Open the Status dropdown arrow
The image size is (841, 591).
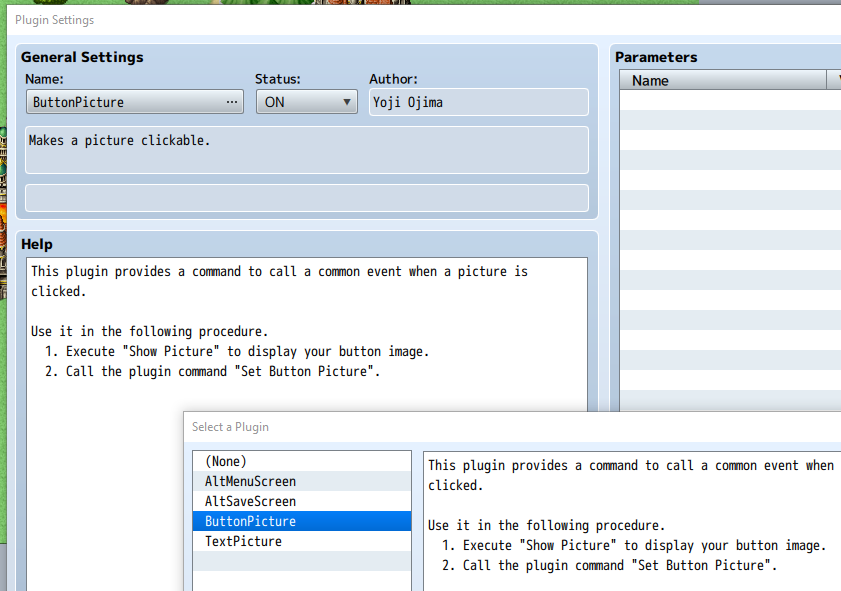point(347,102)
